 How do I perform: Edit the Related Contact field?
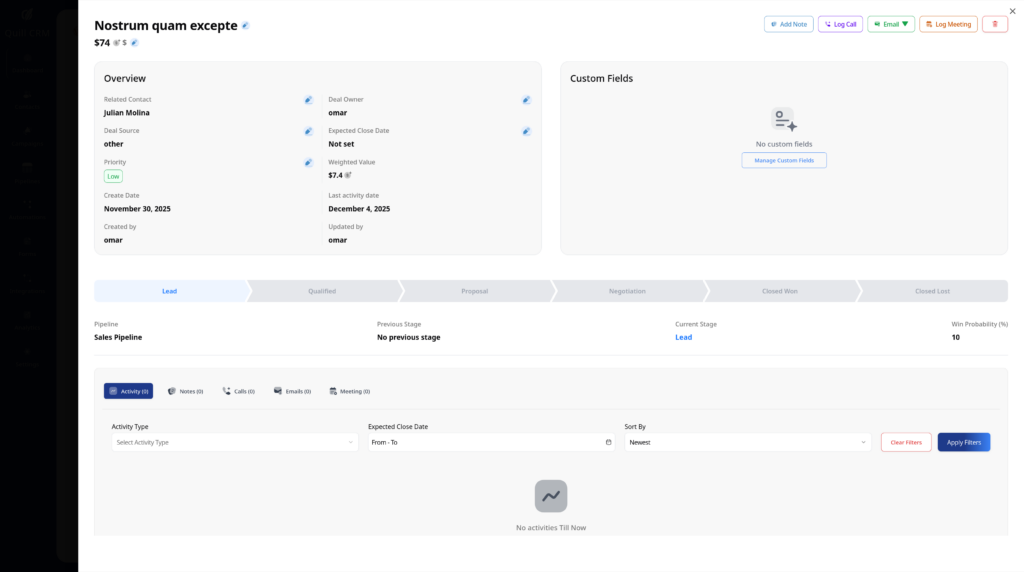pos(308,100)
